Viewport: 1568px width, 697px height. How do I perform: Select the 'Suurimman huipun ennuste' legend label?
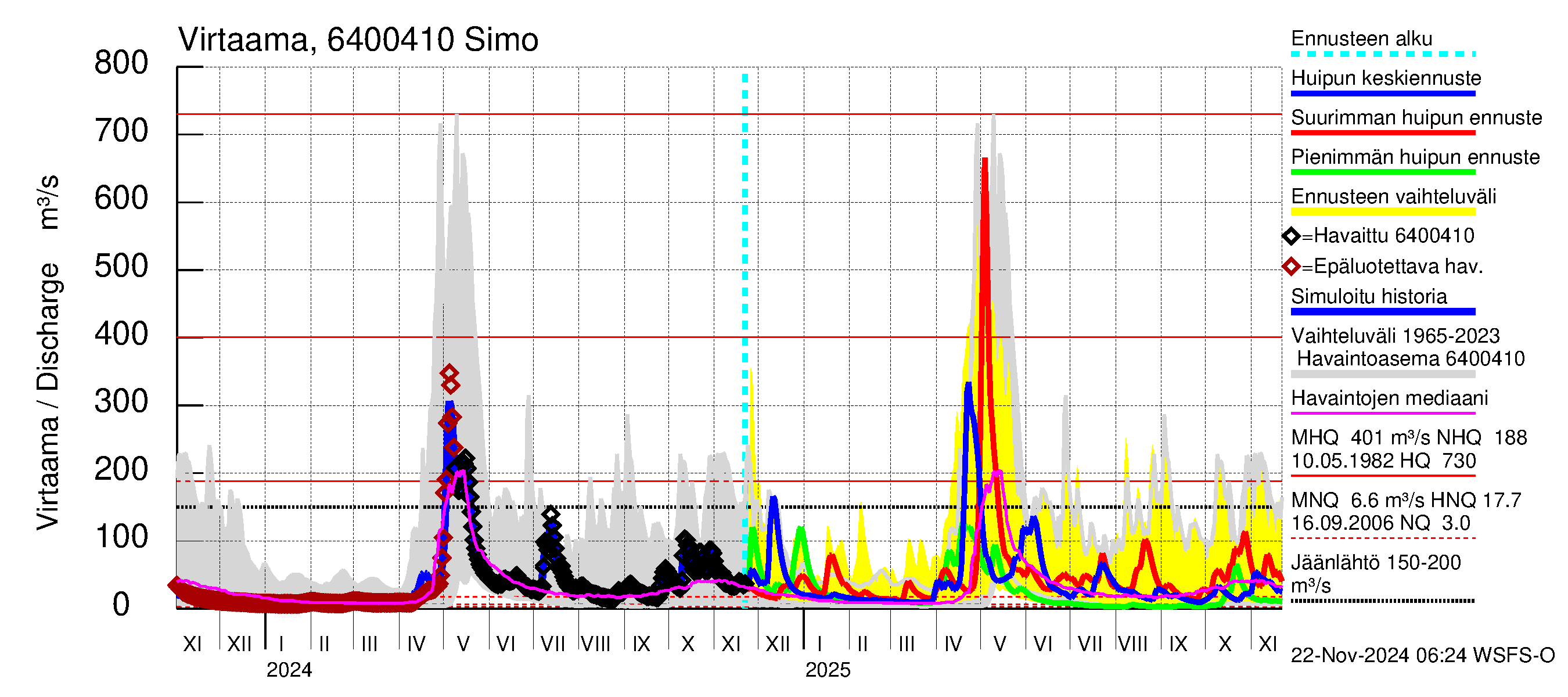[1416, 117]
